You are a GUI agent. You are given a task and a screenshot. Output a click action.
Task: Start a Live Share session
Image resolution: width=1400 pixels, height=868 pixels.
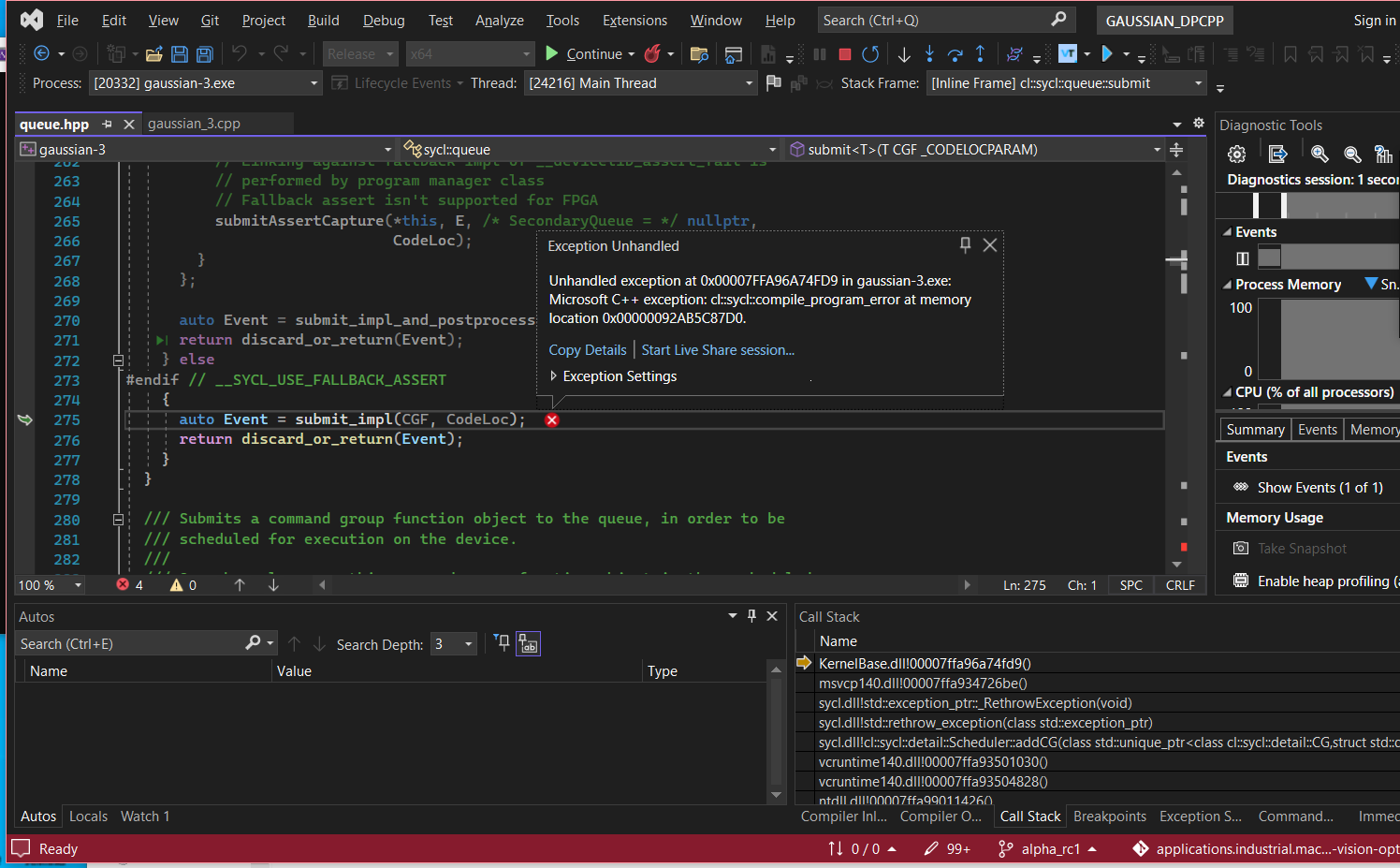click(718, 349)
